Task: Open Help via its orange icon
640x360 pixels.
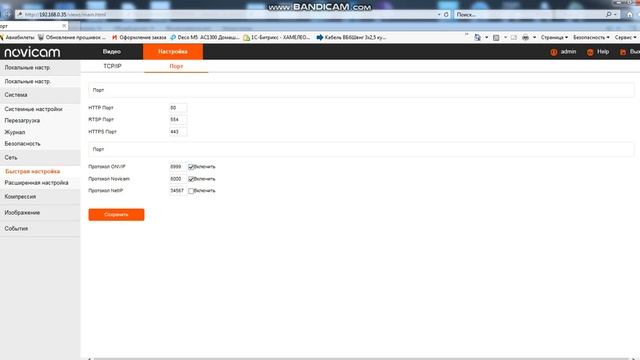Action: point(590,52)
